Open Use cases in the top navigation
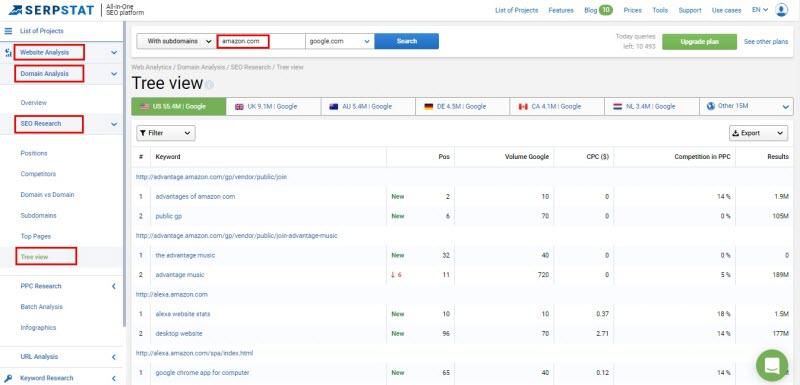Screen dimensions: 800x385 point(727,10)
